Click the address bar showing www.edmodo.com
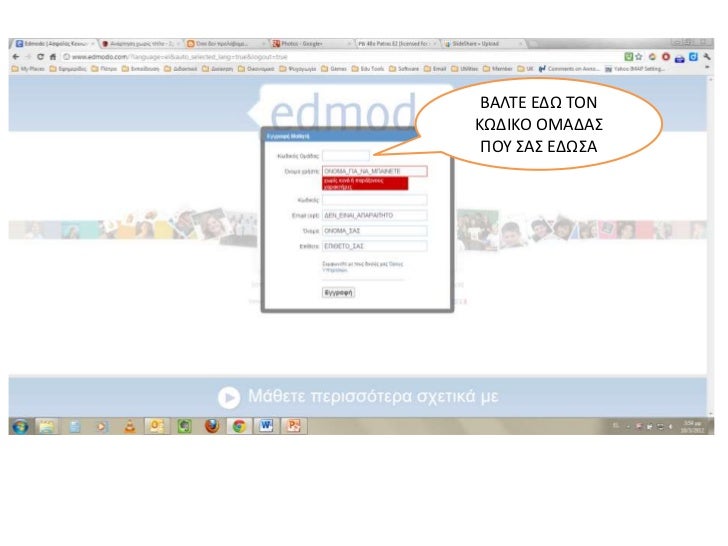728x546 pixels. click(x=341, y=57)
